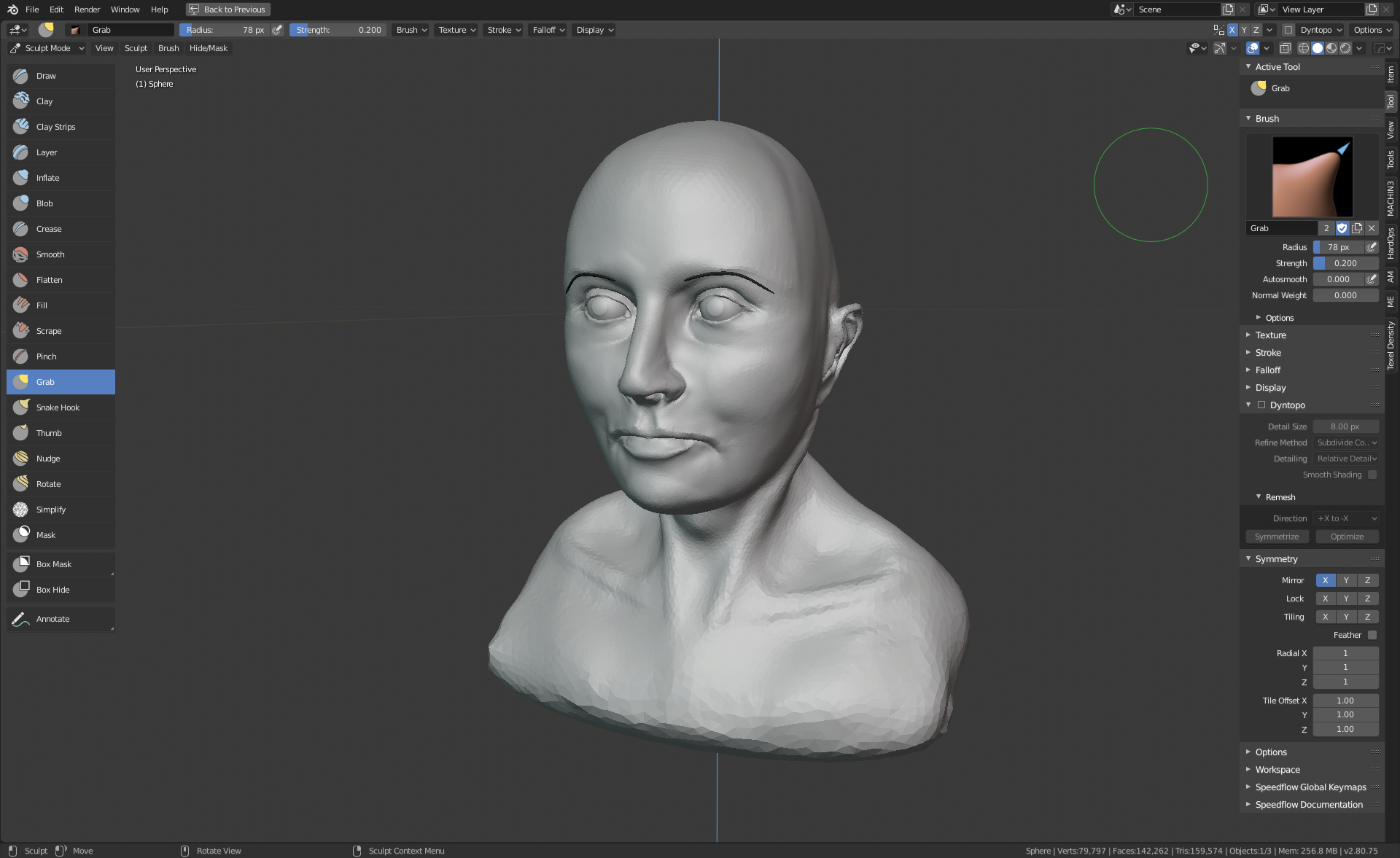The height and width of the screenshot is (858, 1400).
Task: Enable the Dyntopo checkbox in the sidebar
Action: click(1261, 405)
